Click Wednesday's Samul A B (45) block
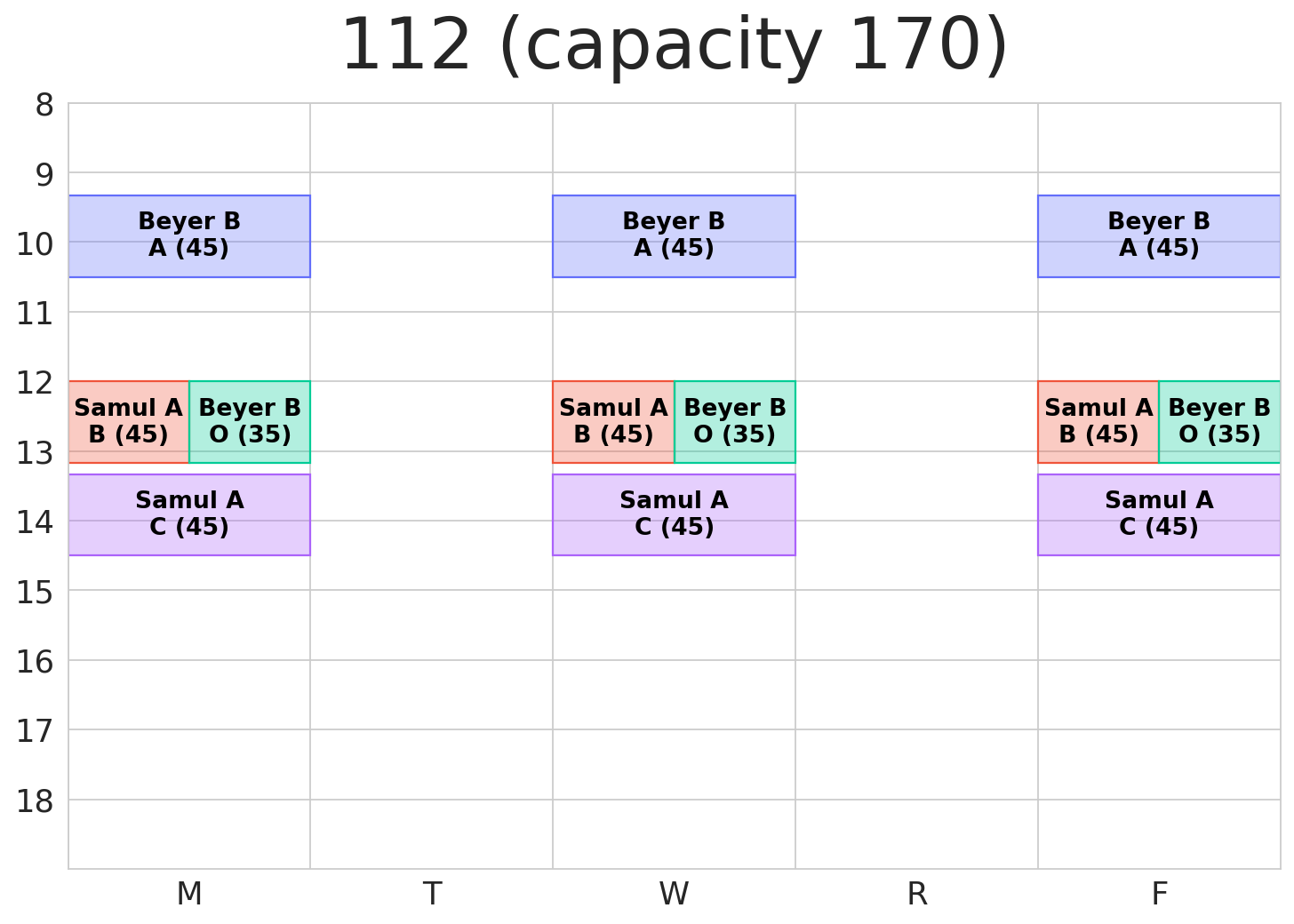Screen dimensions: 1294x924 [613, 421]
